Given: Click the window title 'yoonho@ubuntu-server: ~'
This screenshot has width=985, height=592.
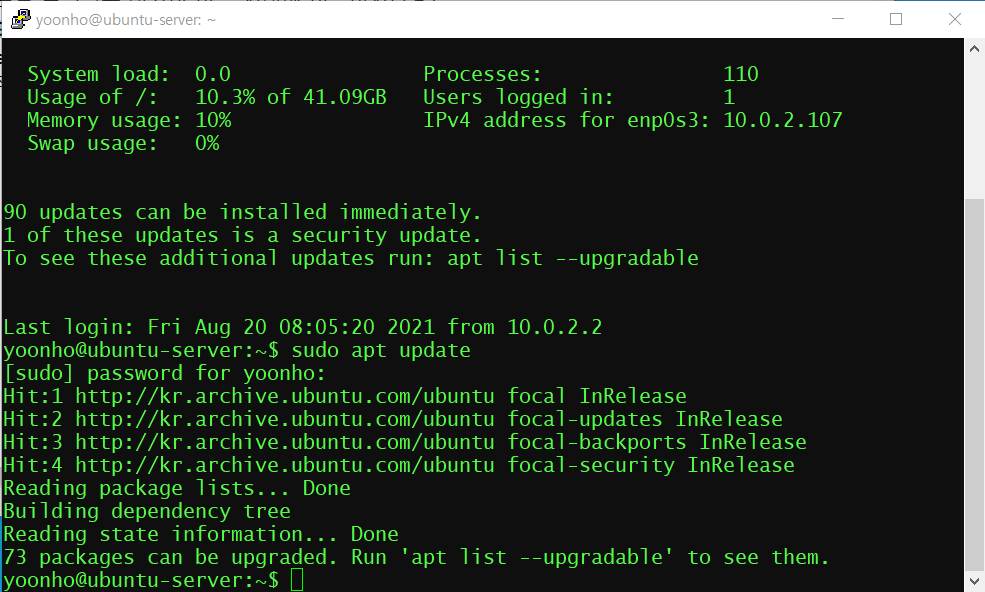Looking at the screenshot, I should (x=126, y=20).
